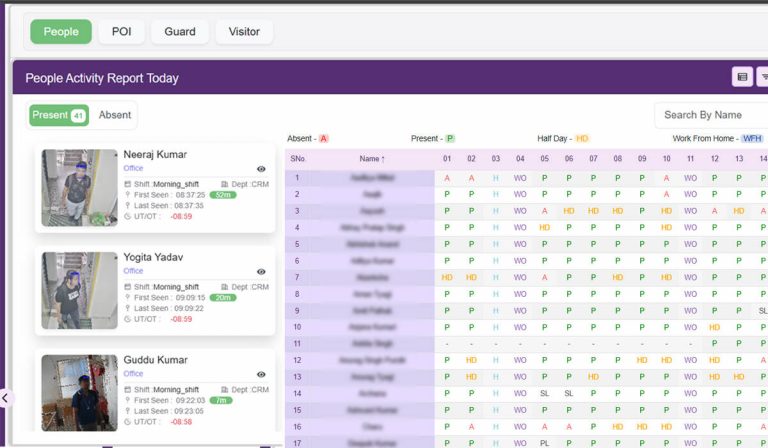Toggle eye icon on Guddu Kumar card
This screenshot has width=768, height=448.
click(261, 373)
